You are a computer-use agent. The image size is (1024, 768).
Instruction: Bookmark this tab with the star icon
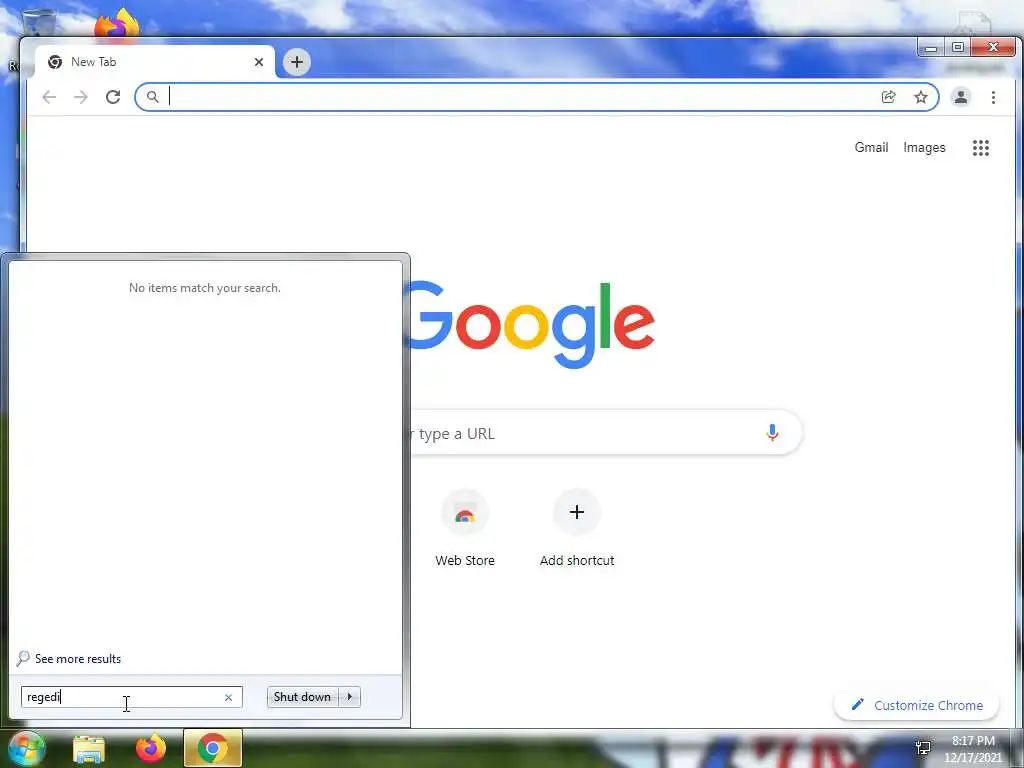921,97
